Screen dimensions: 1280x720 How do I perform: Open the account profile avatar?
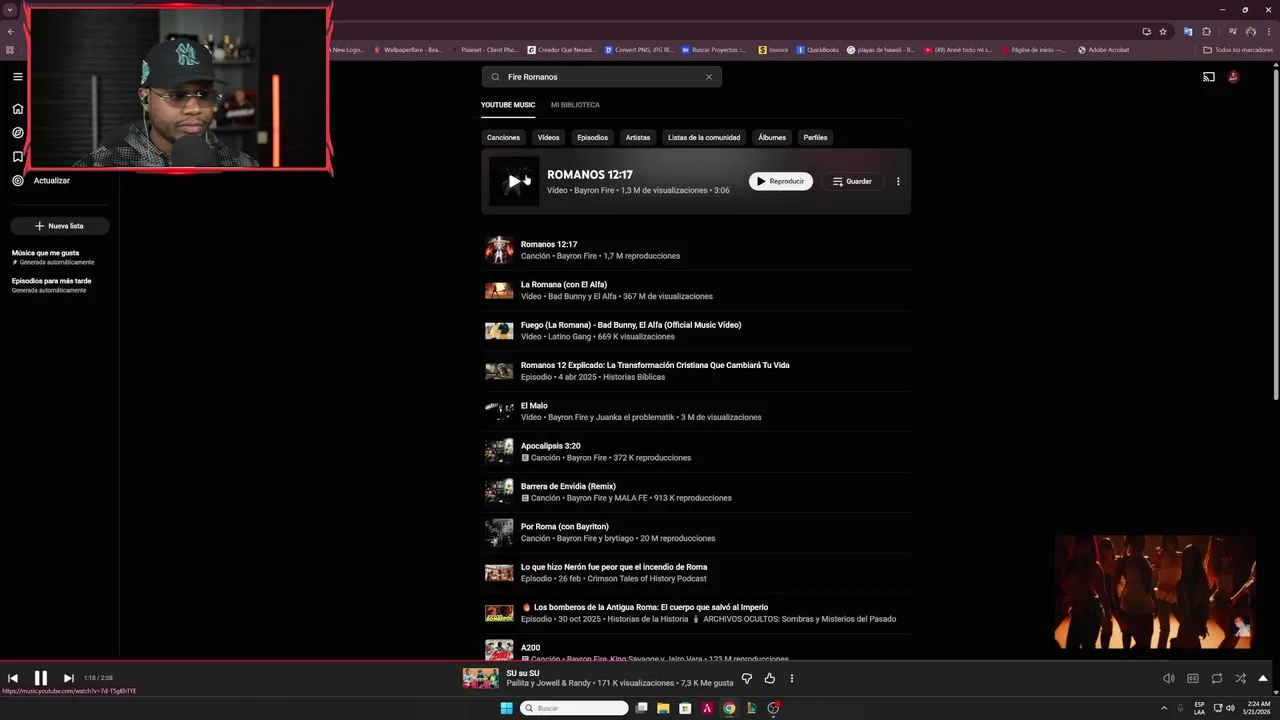pyautogui.click(x=1234, y=77)
